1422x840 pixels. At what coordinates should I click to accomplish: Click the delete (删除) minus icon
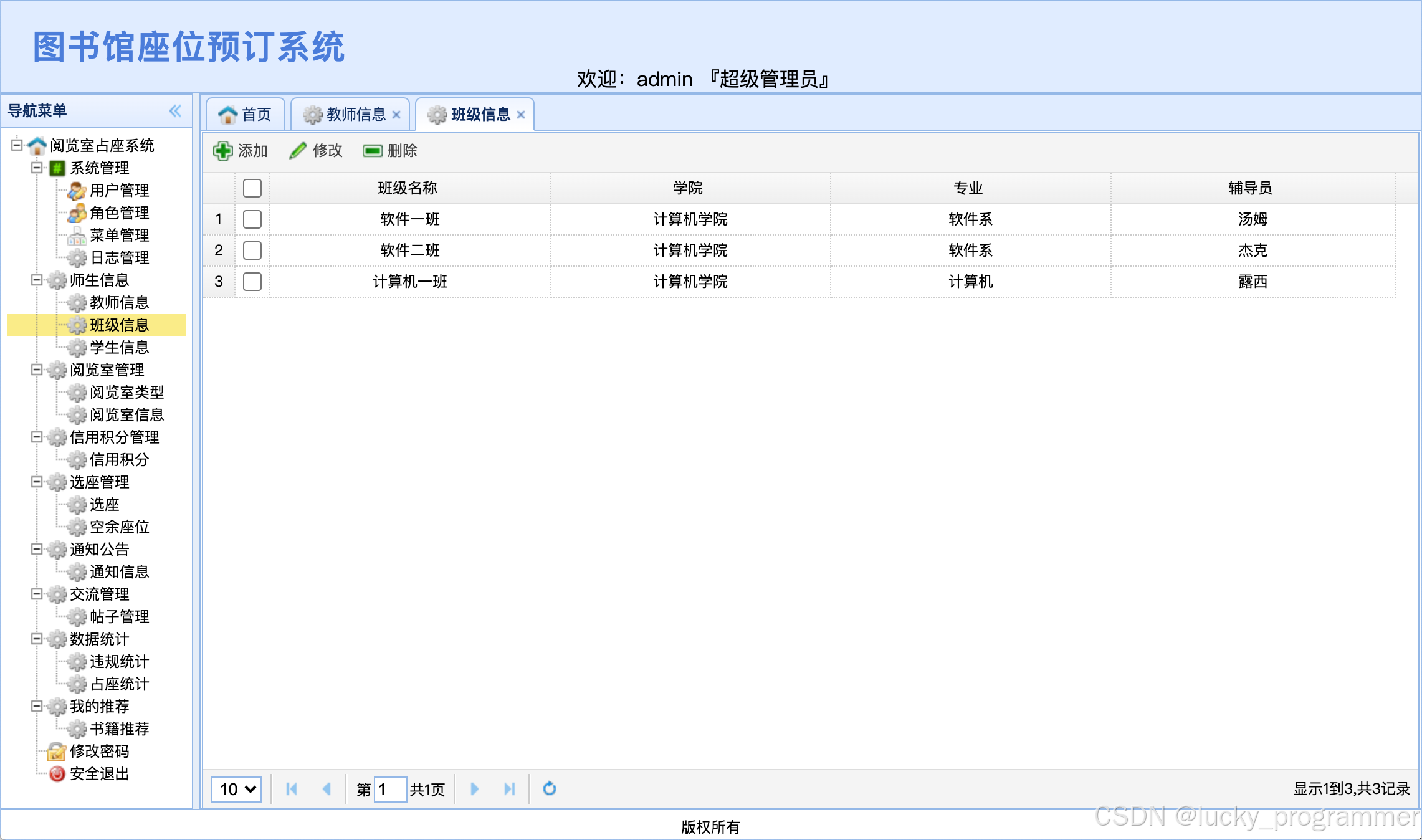point(372,151)
